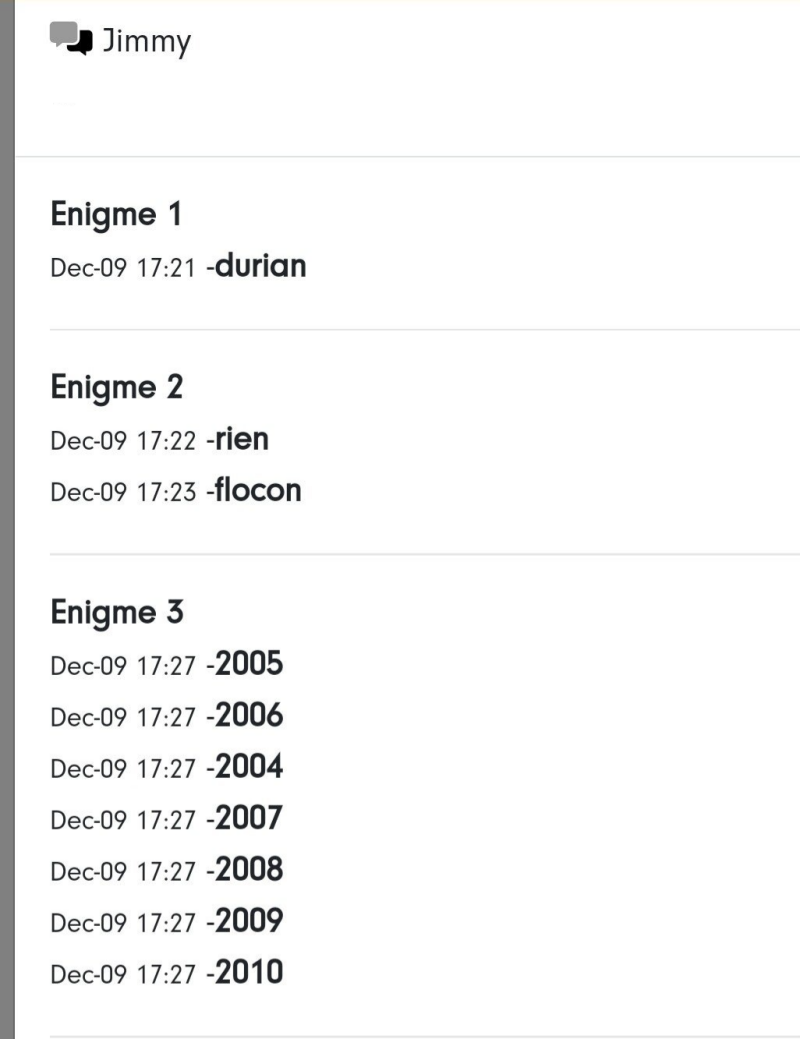Viewport: 800px width, 1039px height.
Task: Click the timestamp beside answer 2005
Action: (123, 667)
